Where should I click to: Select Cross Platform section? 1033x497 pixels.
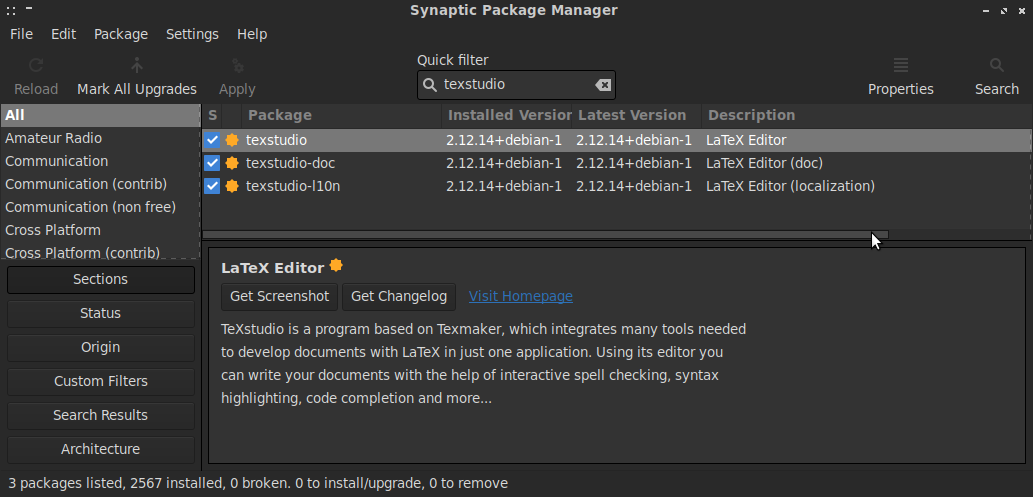100,231
